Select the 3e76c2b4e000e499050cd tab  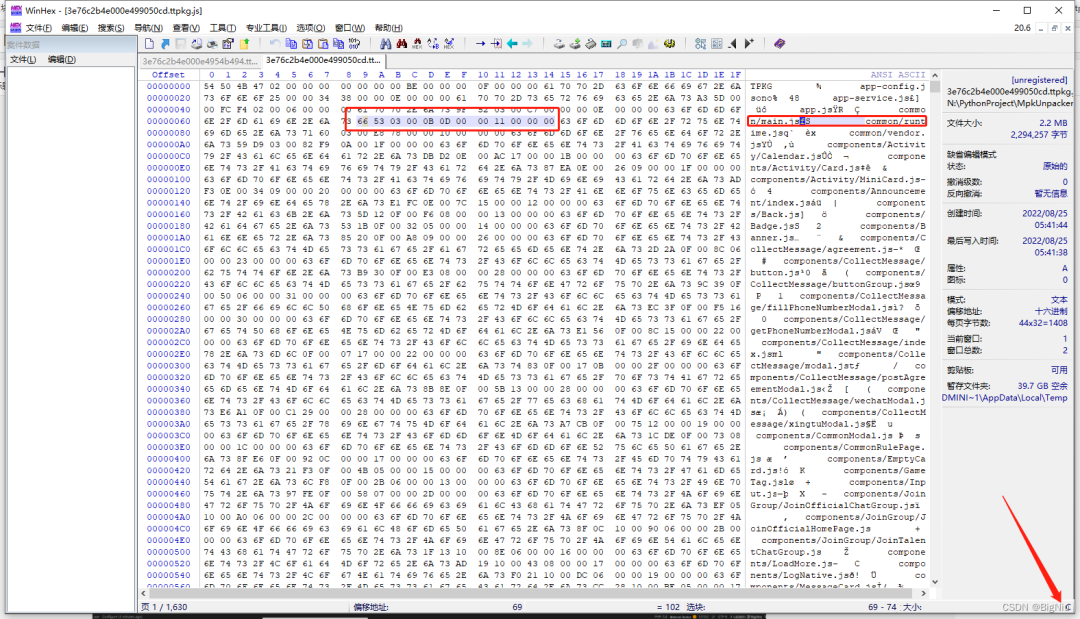click(x=324, y=60)
